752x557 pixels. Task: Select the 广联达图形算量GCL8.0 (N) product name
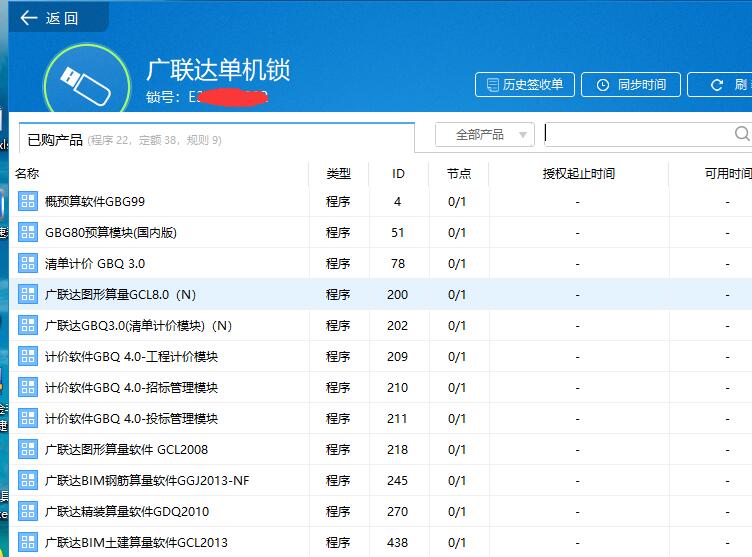tap(120, 295)
